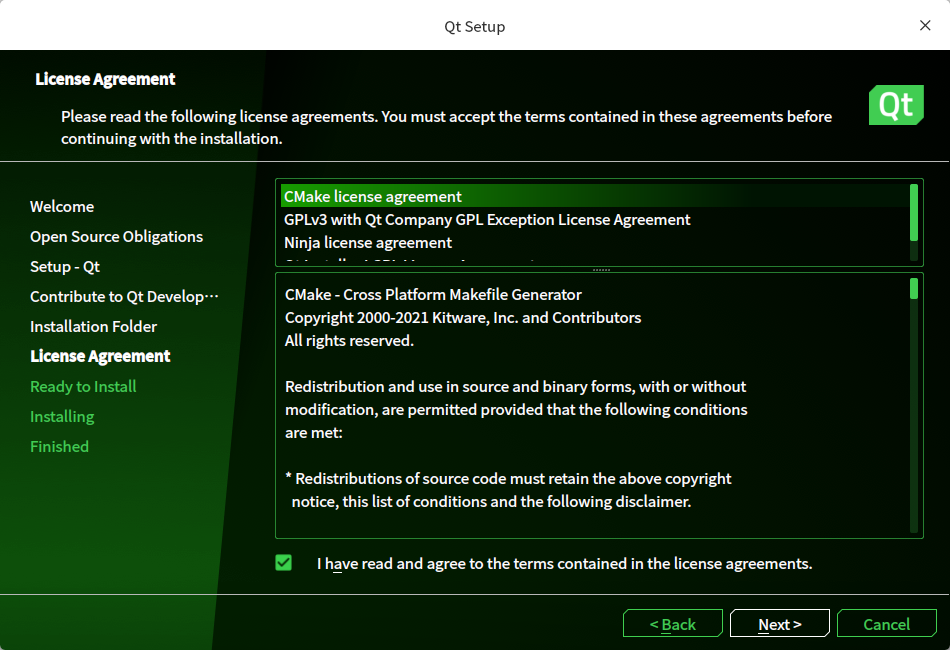
Task: Open the Welcome page from the sidebar
Action: click(x=62, y=206)
